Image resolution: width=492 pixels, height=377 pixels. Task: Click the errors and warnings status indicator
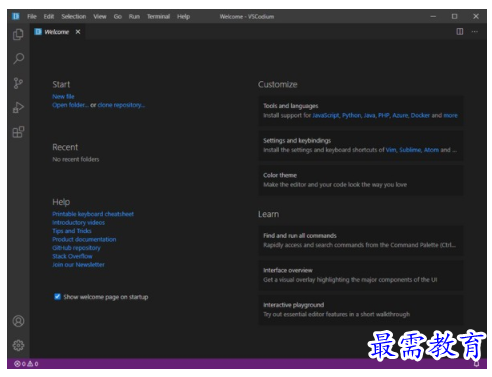pos(26,364)
